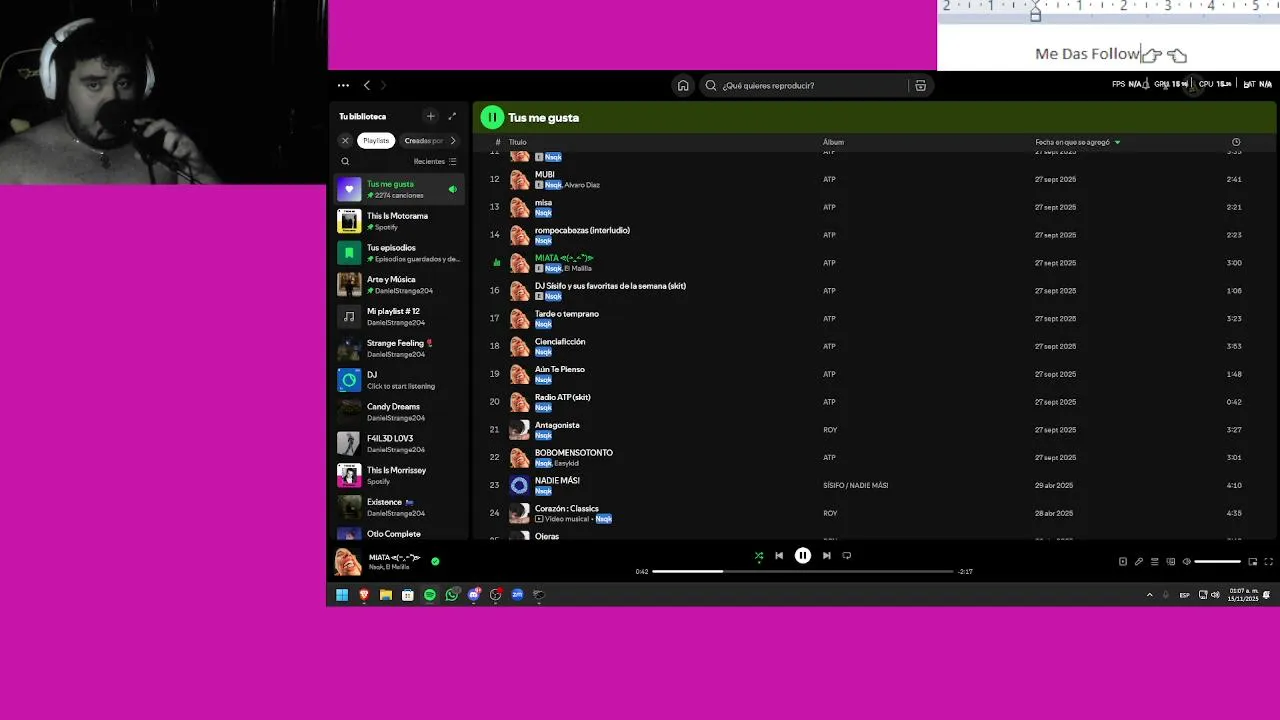Open Mi playlist # 12
The width and height of the screenshot is (1280, 720).
point(399,317)
